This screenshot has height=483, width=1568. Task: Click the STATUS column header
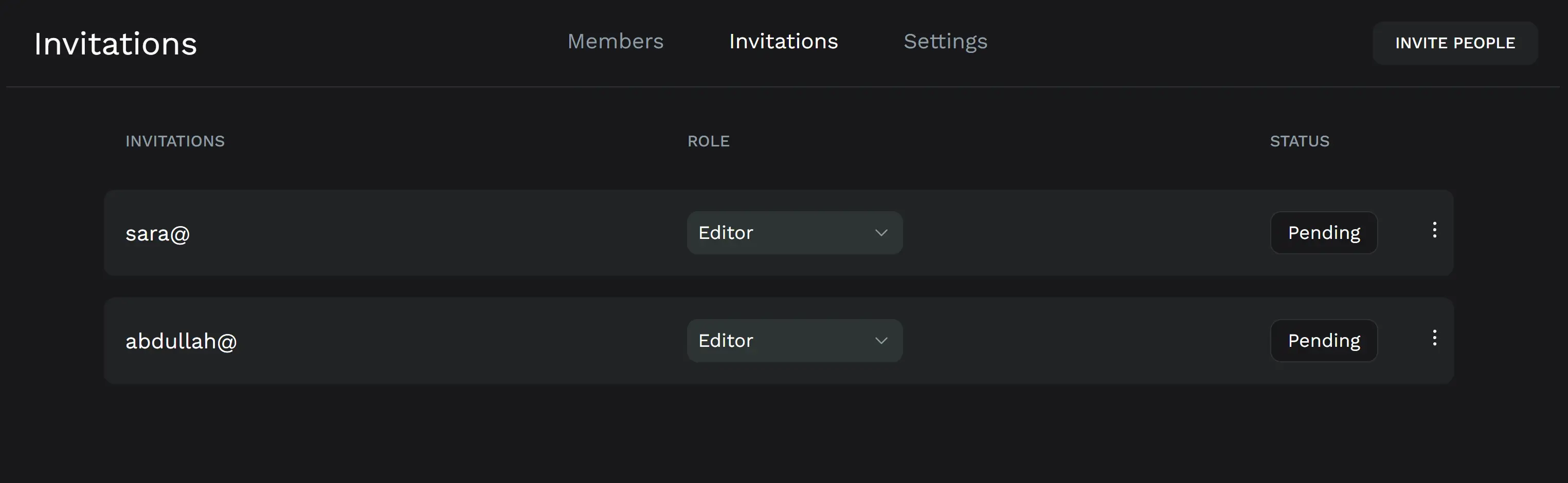pos(1300,141)
